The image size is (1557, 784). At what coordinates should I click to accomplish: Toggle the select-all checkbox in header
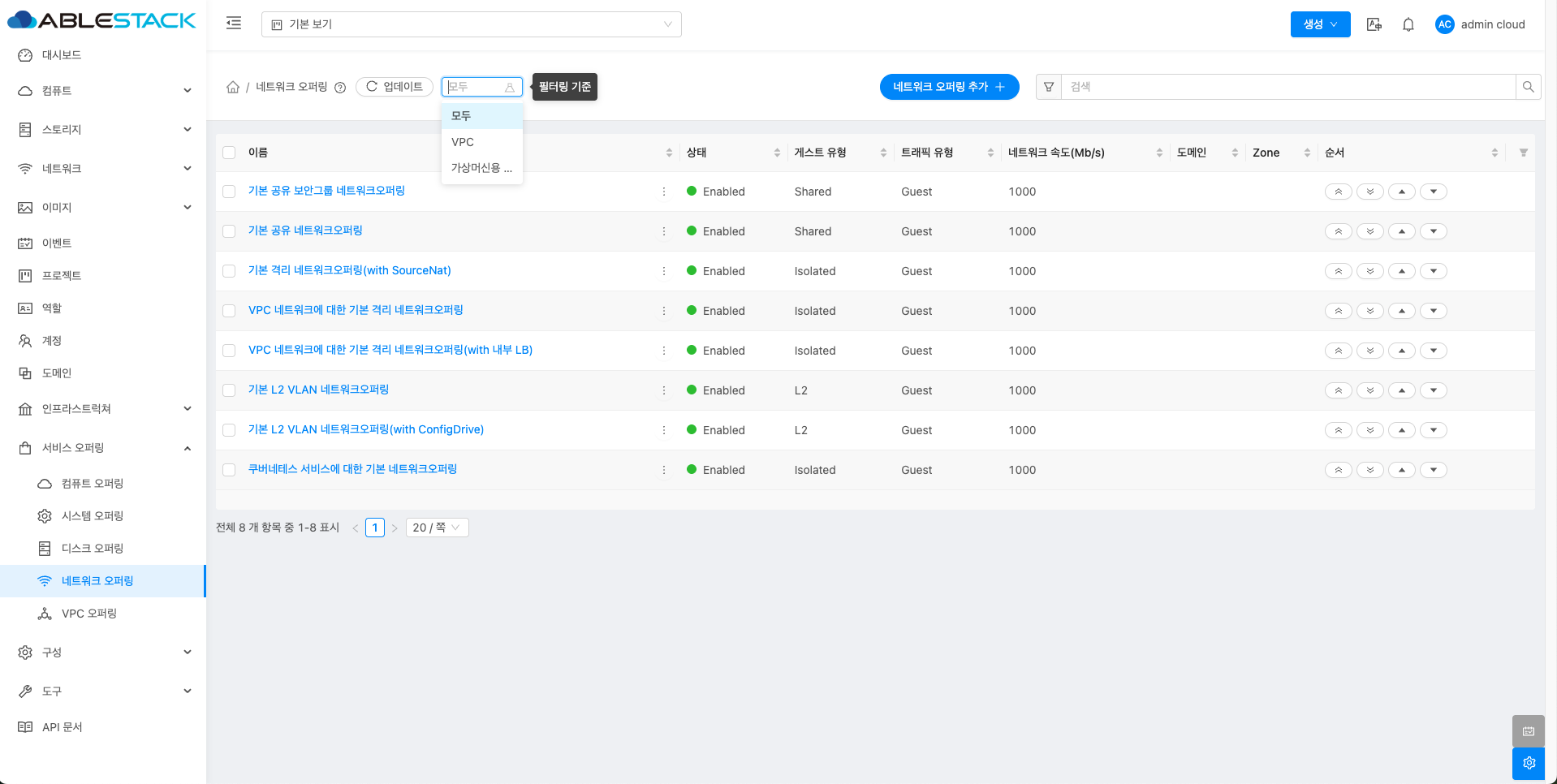[229, 153]
